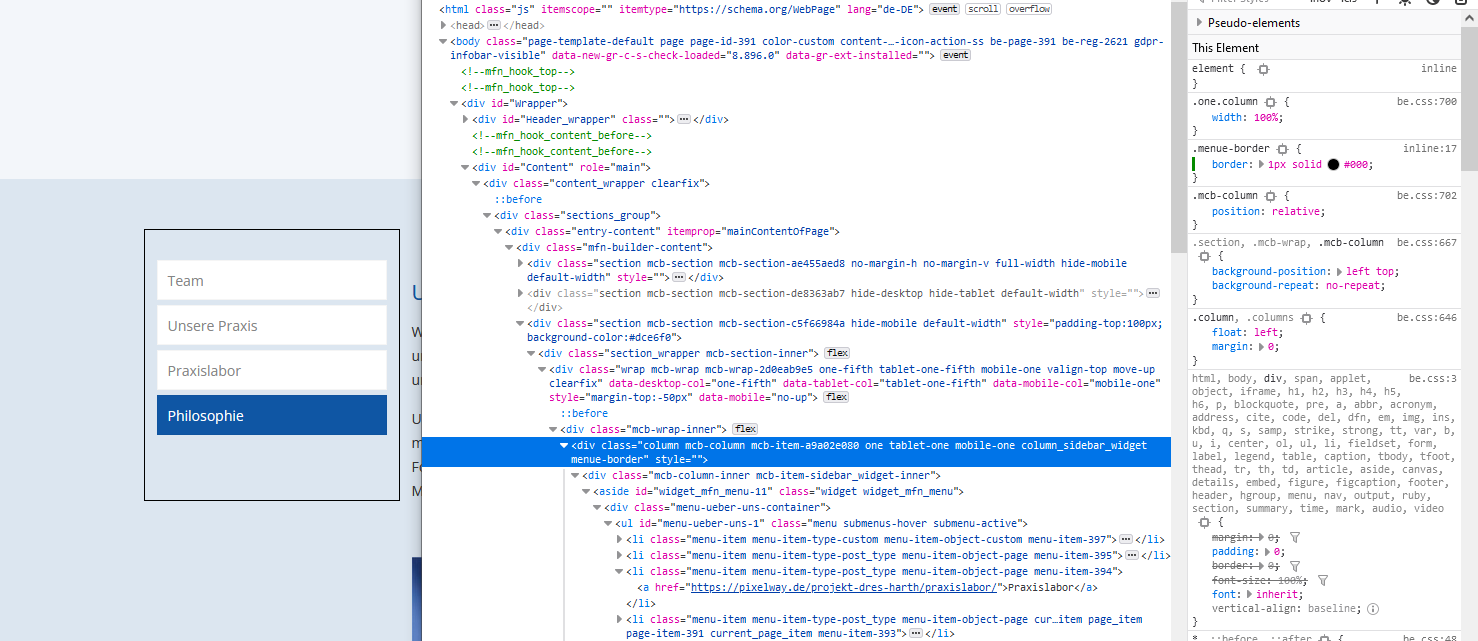1478x641 pixels.
Task: Collapse the sections_group div
Action: (x=487, y=216)
